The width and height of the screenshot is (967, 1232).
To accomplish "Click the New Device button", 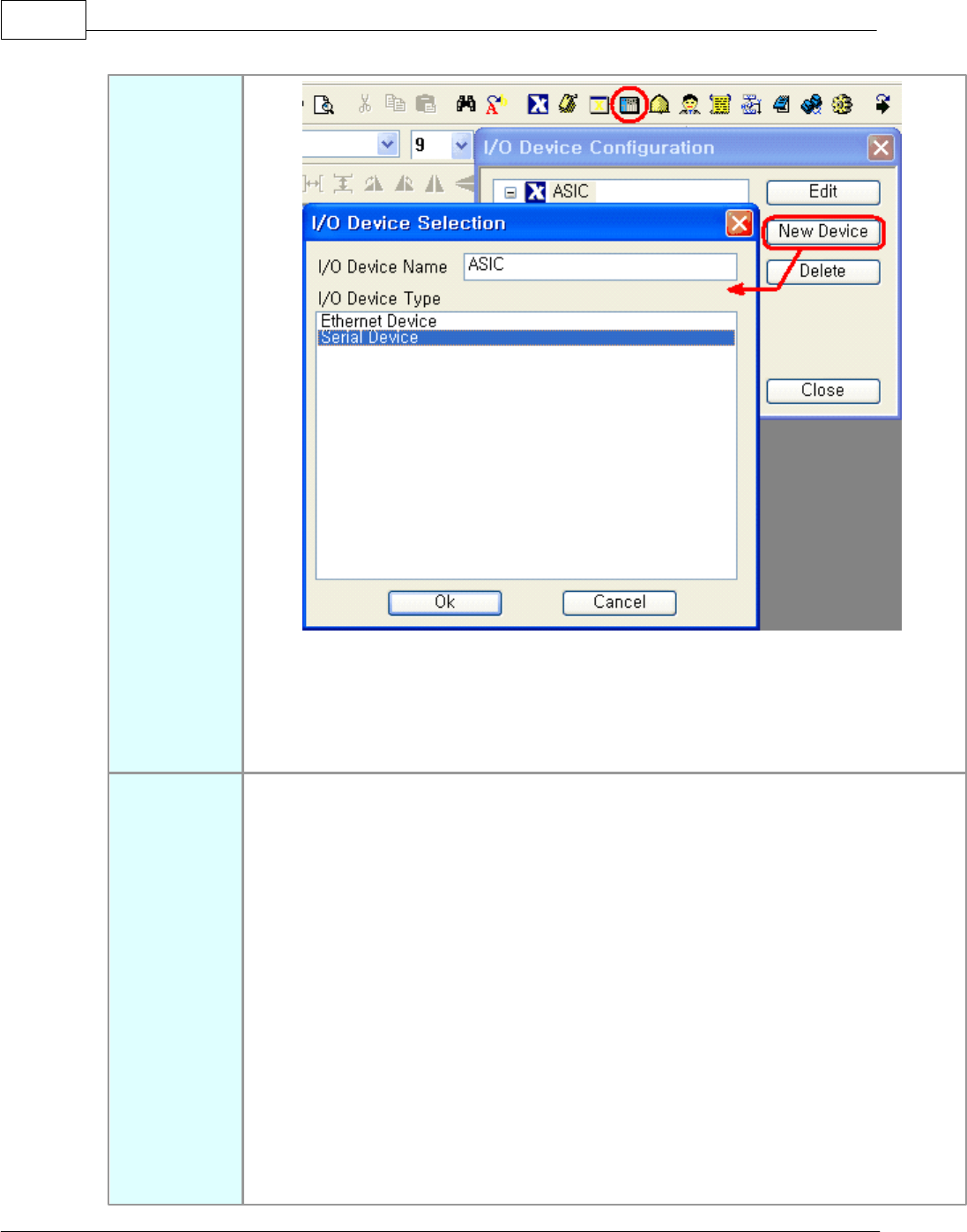I will pos(823,232).
